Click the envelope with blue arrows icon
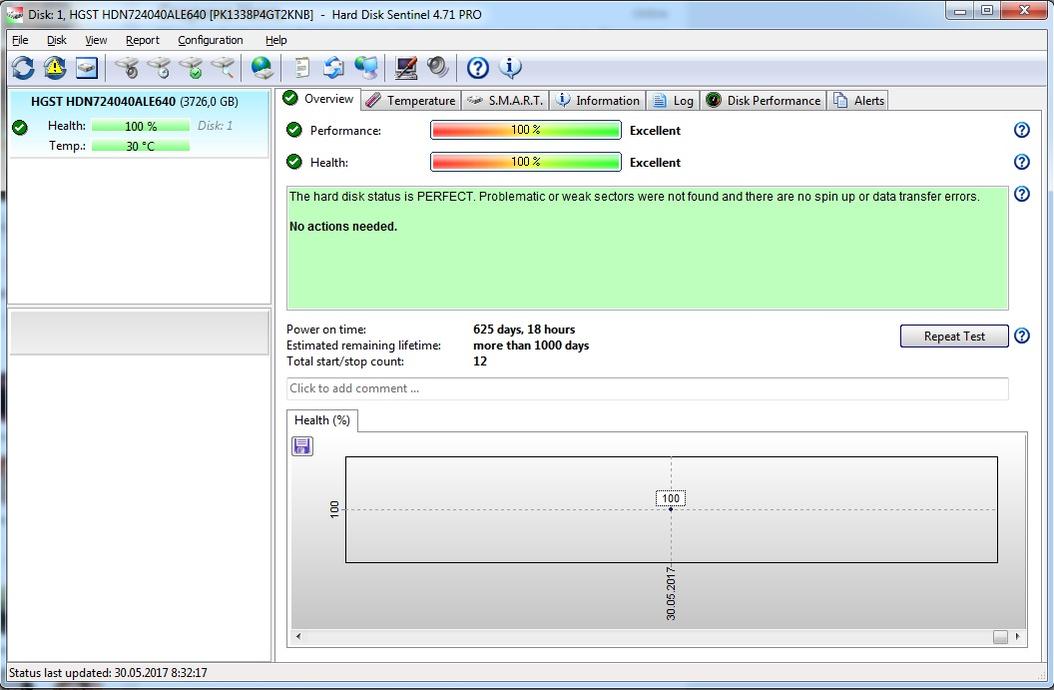This screenshot has width=1054, height=690. (333, 67)
